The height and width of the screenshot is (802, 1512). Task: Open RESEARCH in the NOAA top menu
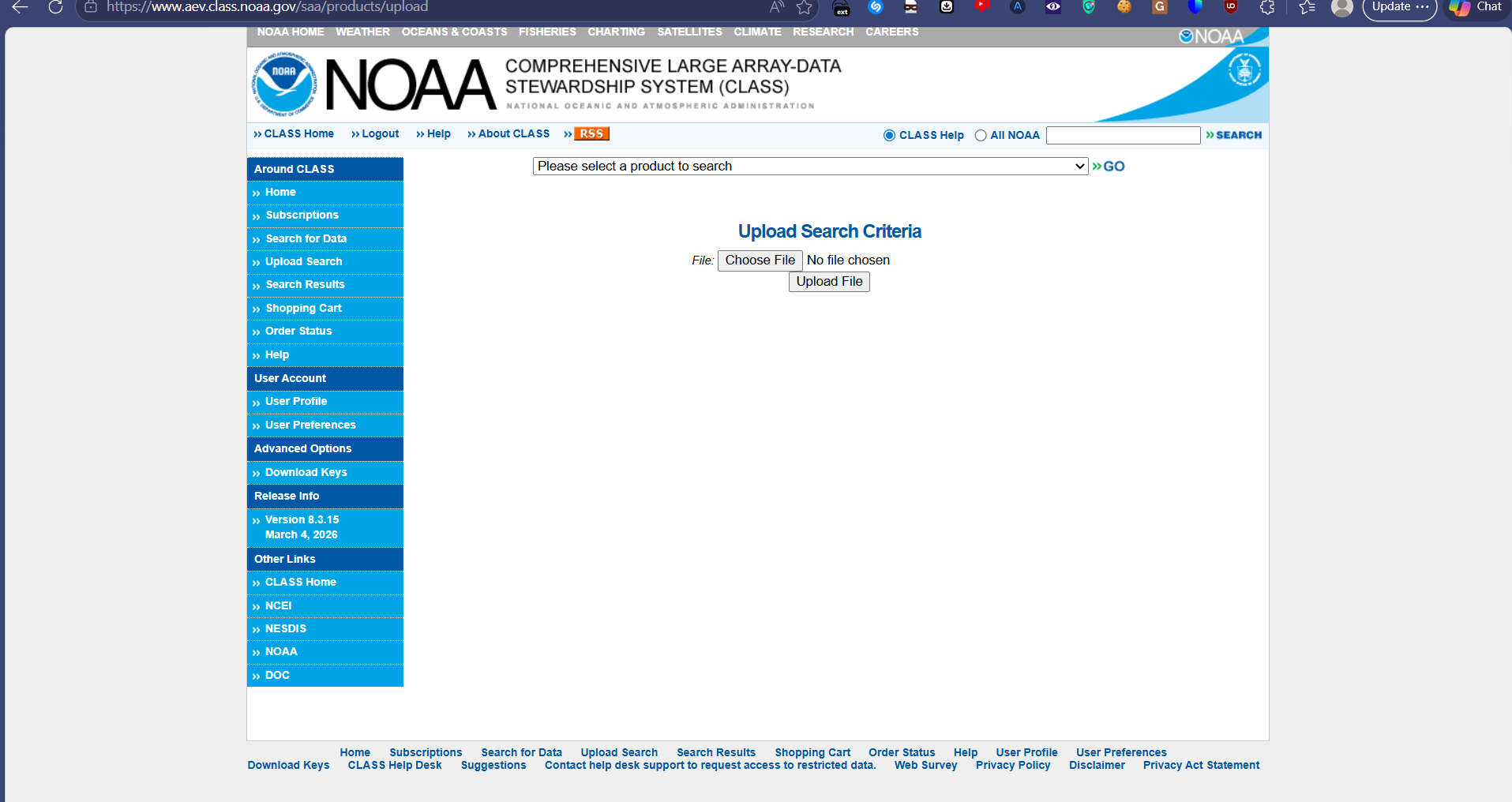click(x=823, y=32)
